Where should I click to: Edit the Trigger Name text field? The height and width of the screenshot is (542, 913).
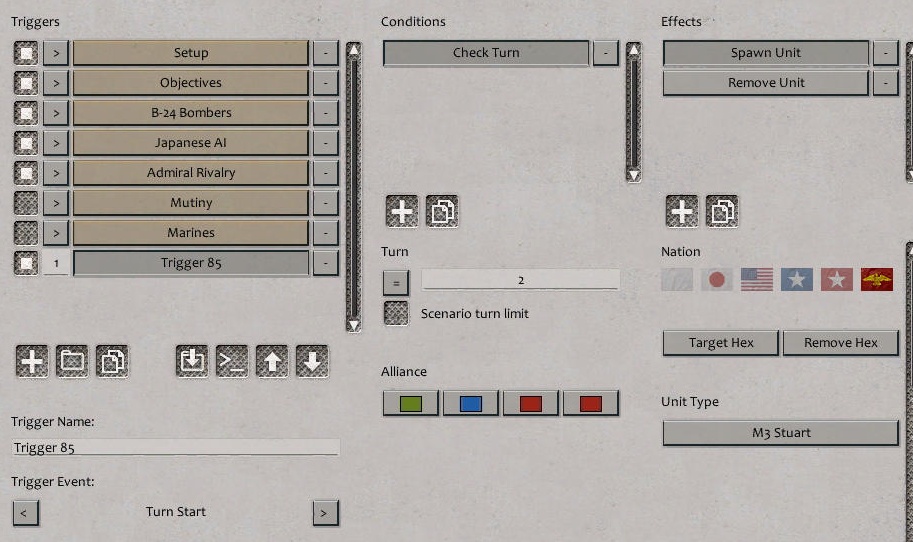(176, 447)
